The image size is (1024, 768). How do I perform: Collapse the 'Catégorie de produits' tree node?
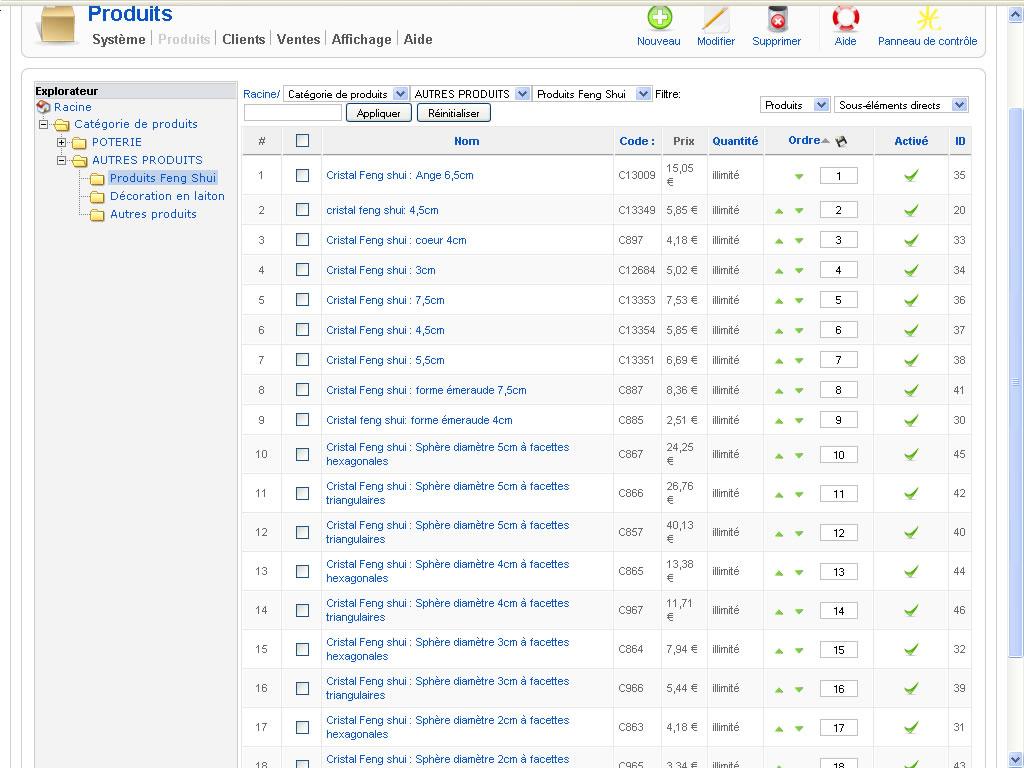[x=43, y=124]
